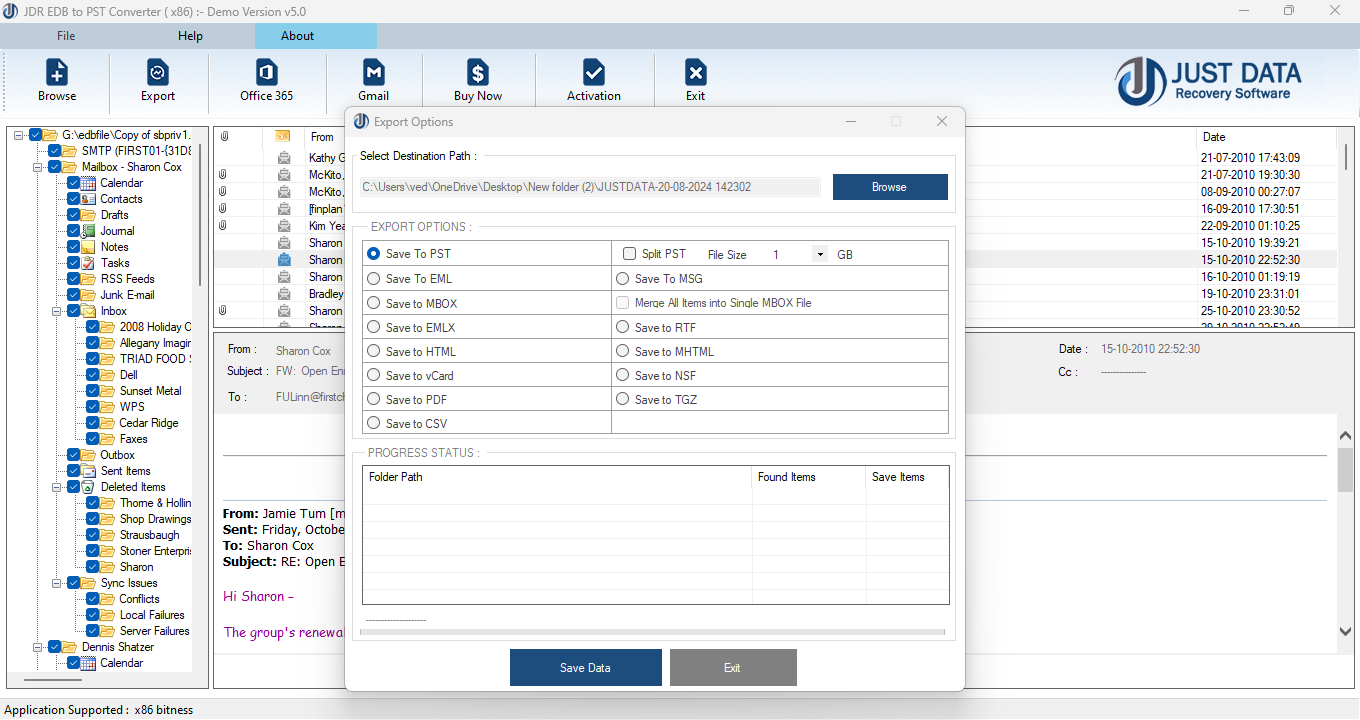Collapse the Inbox tree node

pyautogui.click(x=55, y=311)
